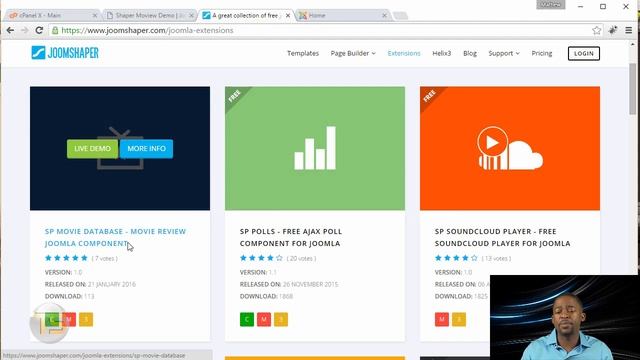Viewport: 640px width, 360px height.
Task: Open the Blog menu item
Action: point(470,53)
